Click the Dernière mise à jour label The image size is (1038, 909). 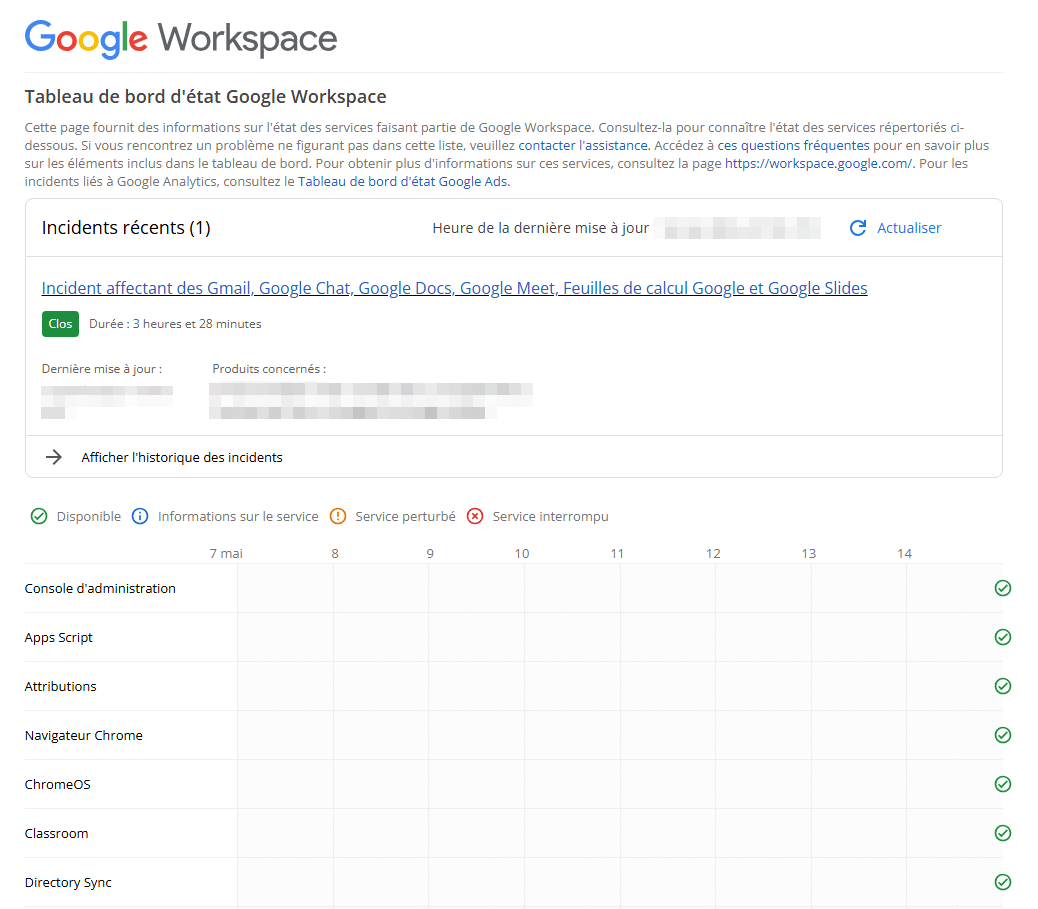(x=102, y=369)
